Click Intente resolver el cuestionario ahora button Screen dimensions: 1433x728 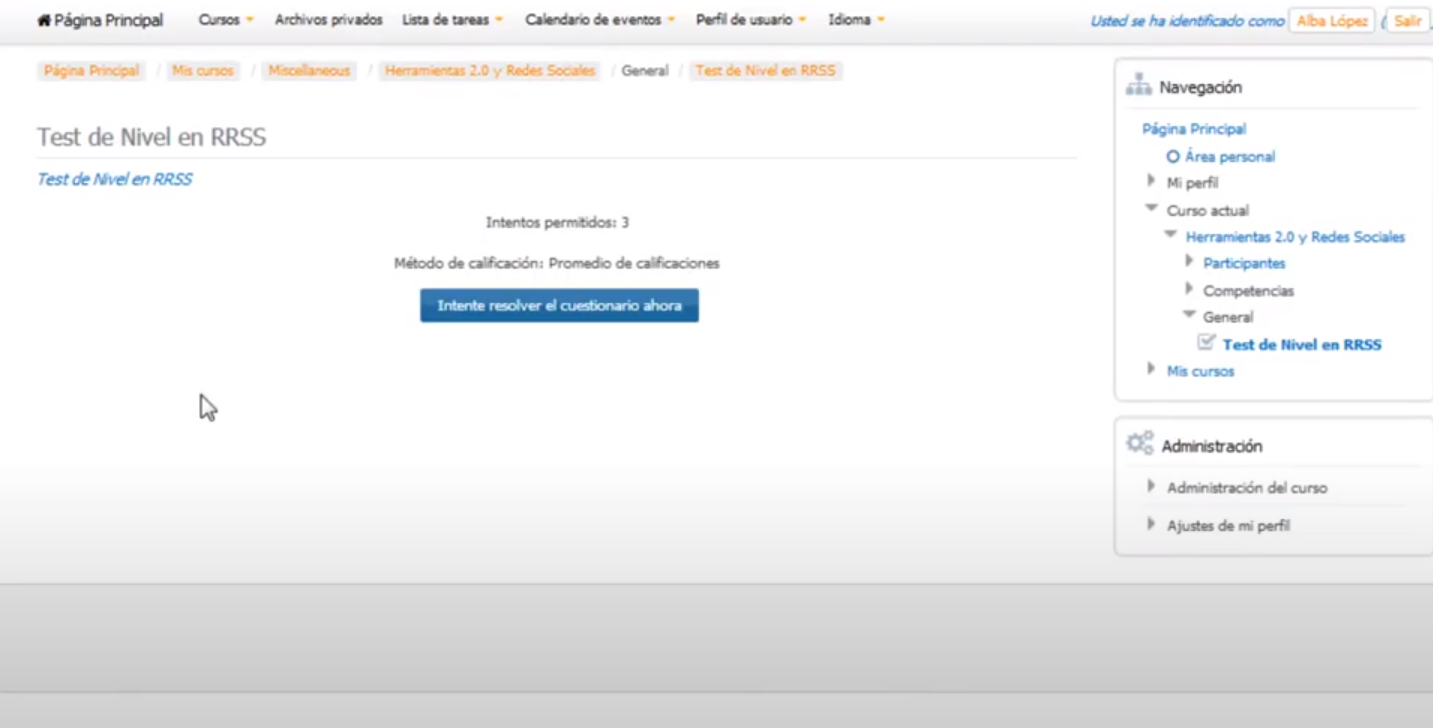[x=559, y=305]
